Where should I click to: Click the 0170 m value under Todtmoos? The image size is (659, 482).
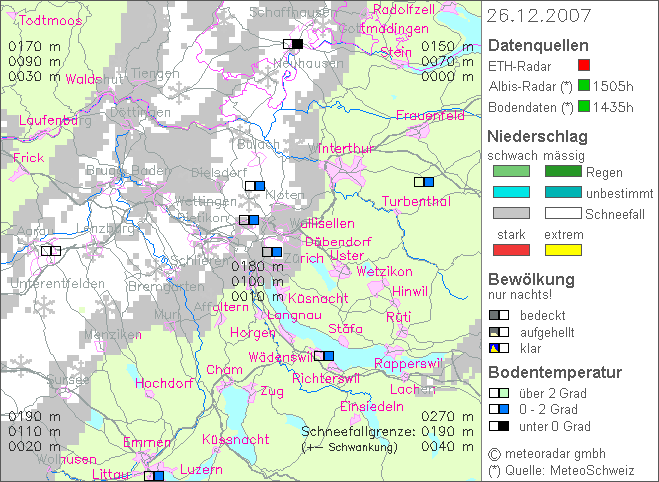click(34, 46)
